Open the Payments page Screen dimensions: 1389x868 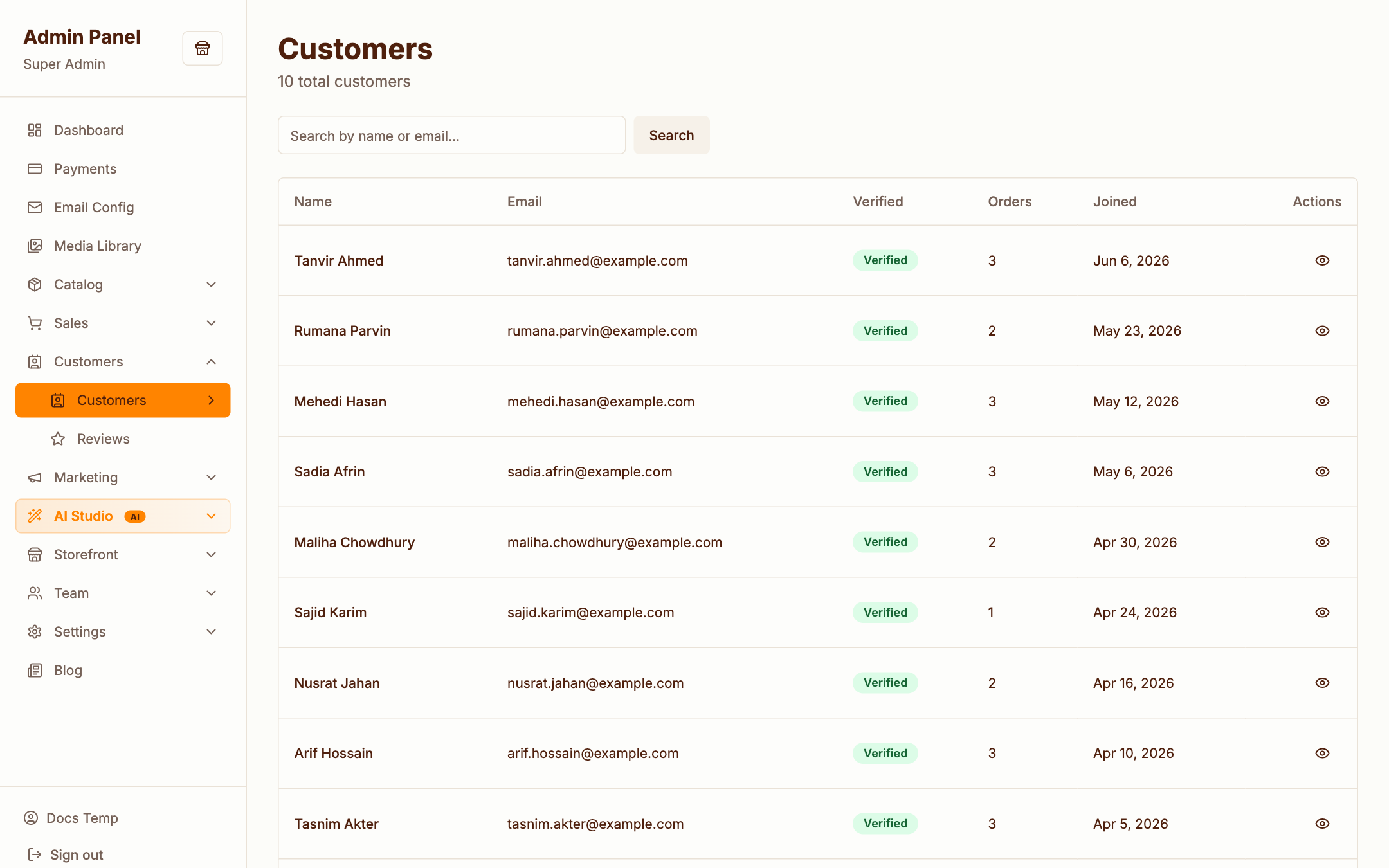click(x=123, y=169)
